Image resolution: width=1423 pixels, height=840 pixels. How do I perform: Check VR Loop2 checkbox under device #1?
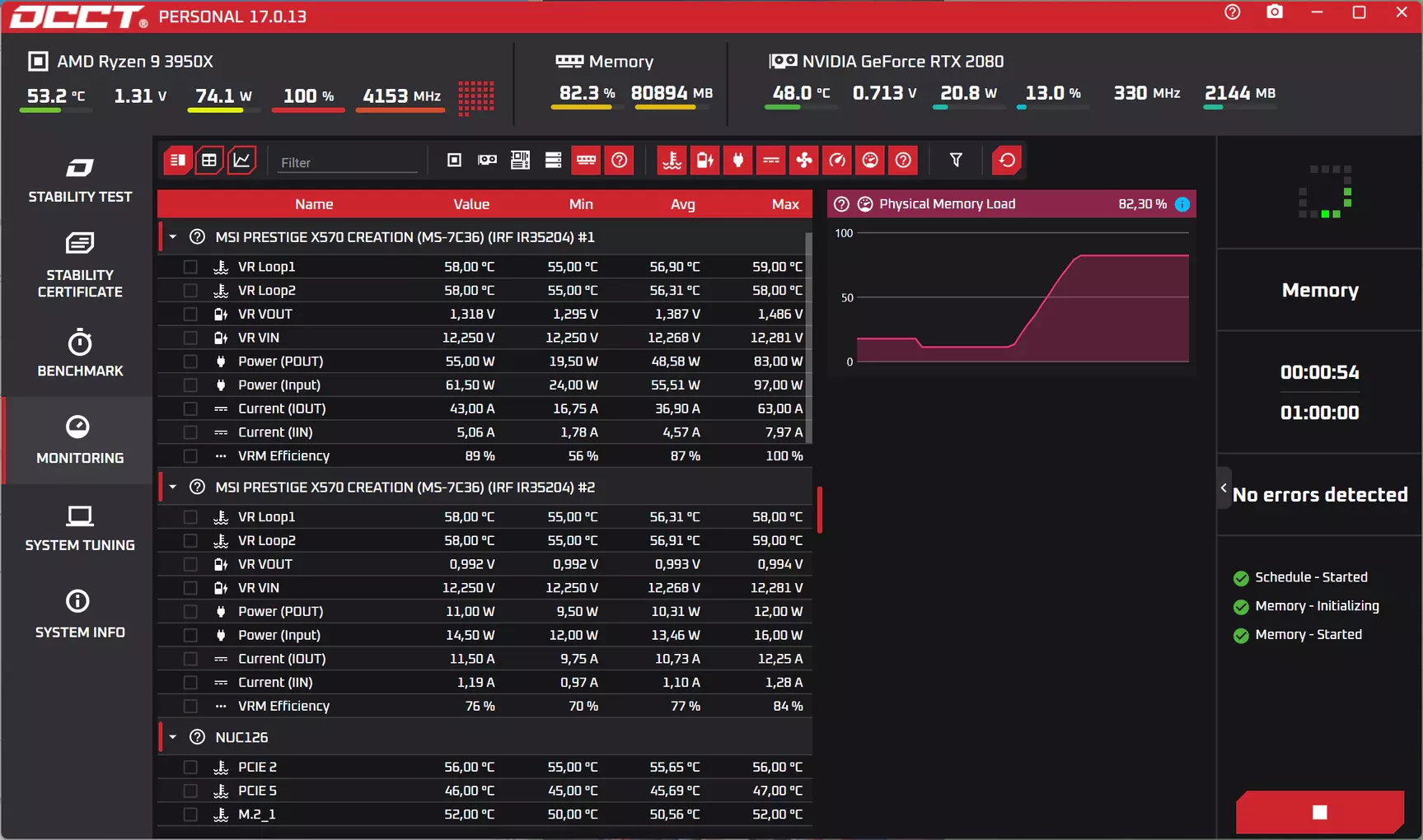pos(190,291)
